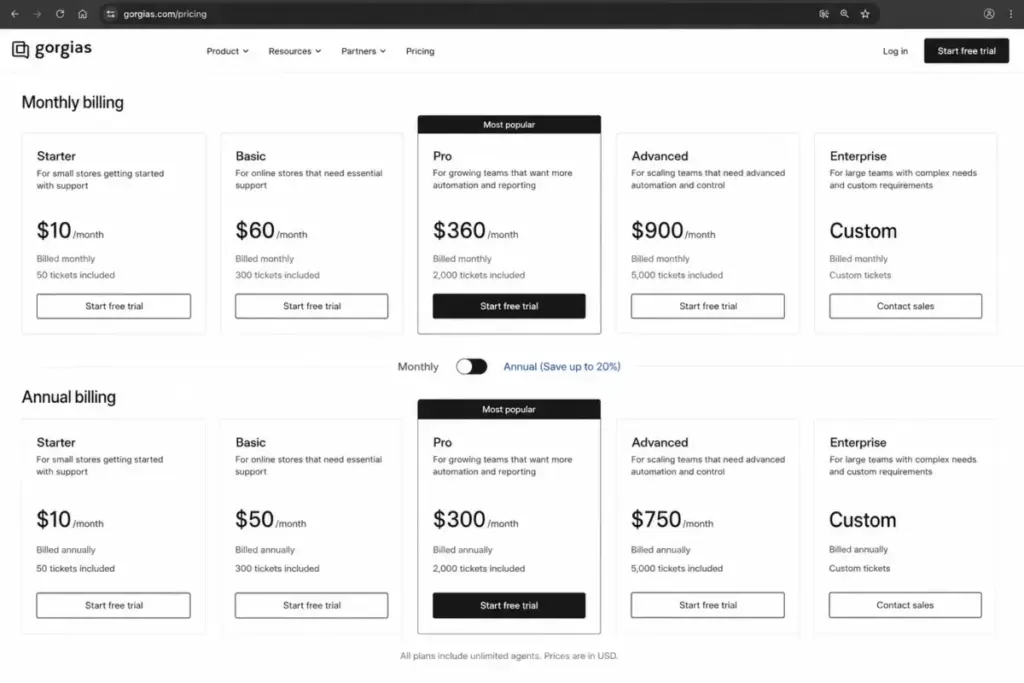Click the $300 annual Pro price

[x=459, y=519]
